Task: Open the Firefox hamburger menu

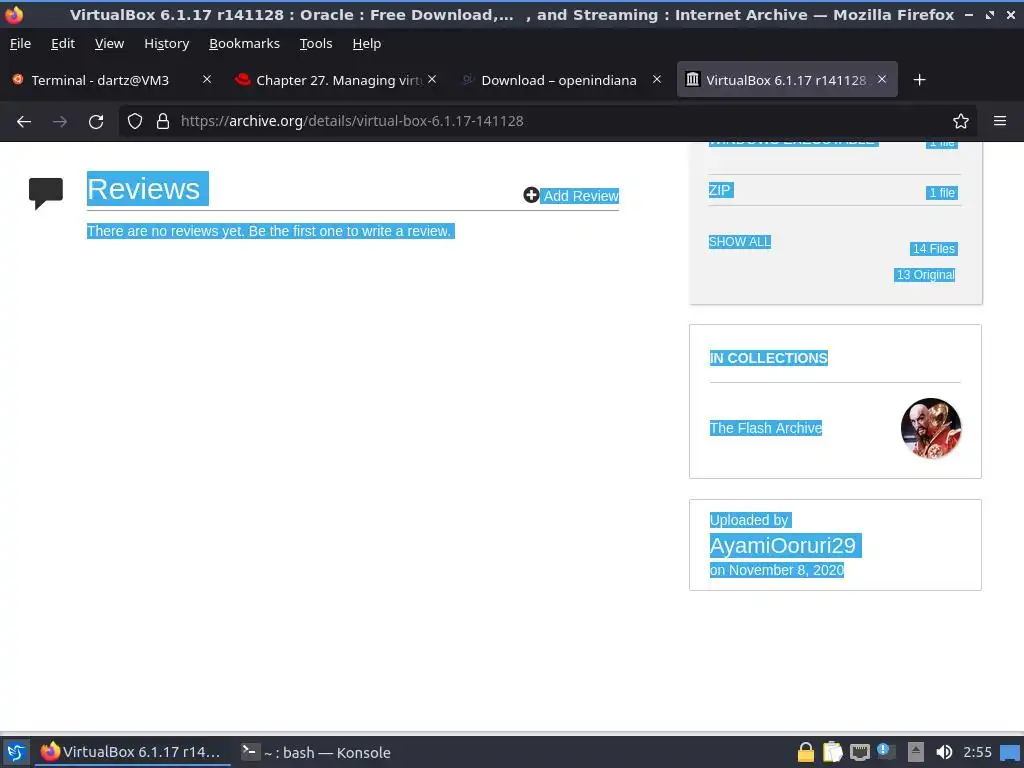Action: (1000, 121)
